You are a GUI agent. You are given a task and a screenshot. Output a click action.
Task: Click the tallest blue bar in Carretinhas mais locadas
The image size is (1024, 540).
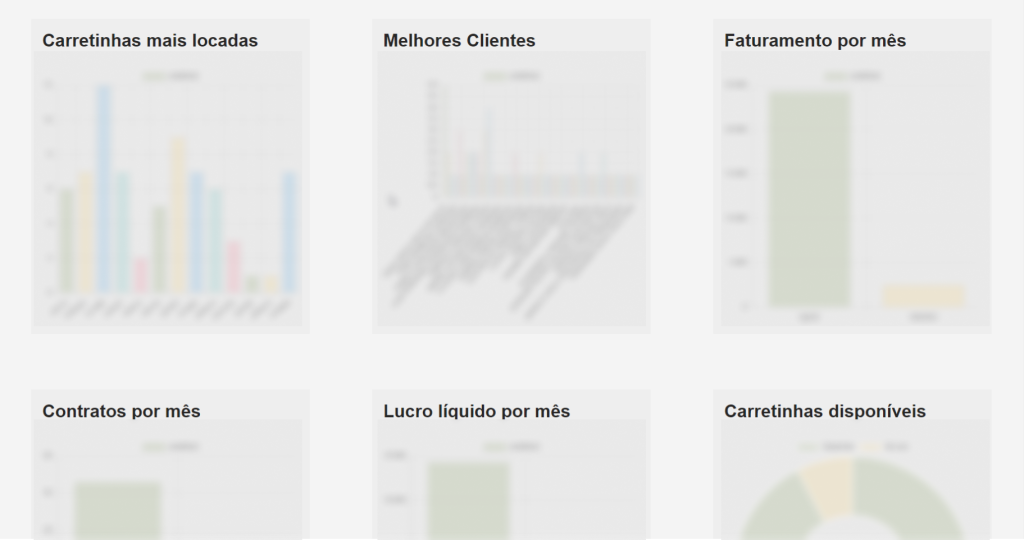pos(104,189)
